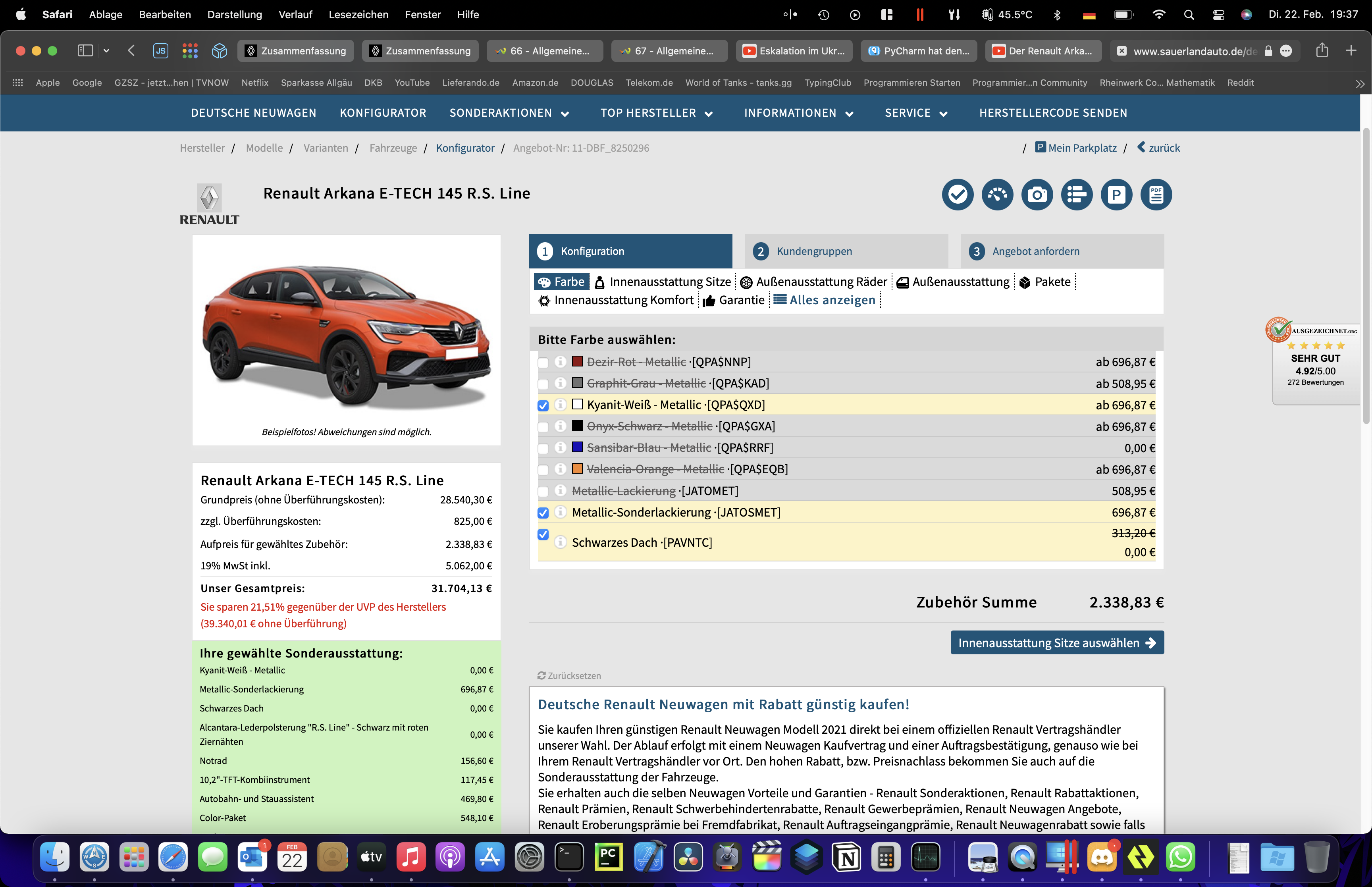Expand TOP HERSTELLER dropdown menu
1372x887 pixels.
(656, 113)
